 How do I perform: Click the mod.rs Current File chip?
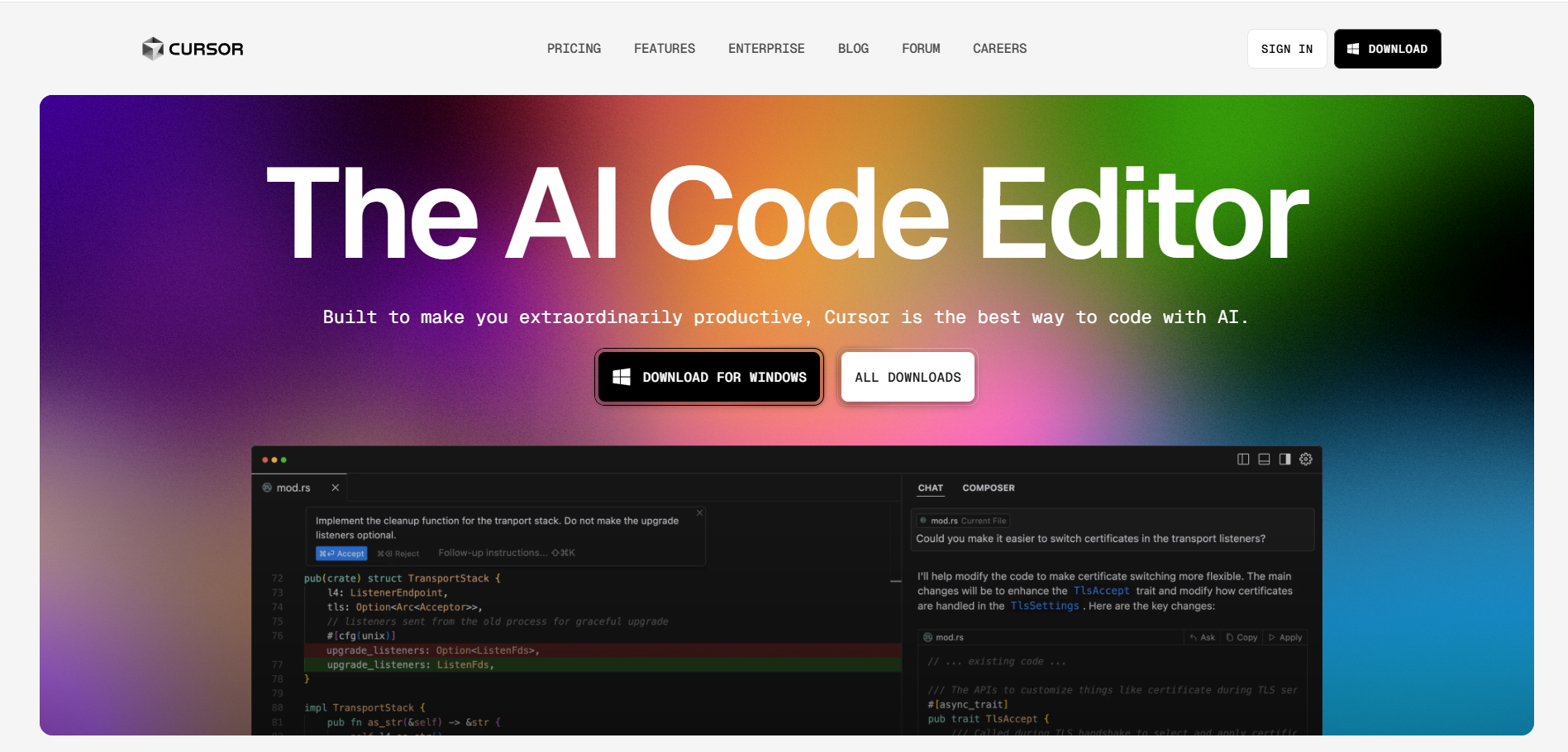[963, 521]
